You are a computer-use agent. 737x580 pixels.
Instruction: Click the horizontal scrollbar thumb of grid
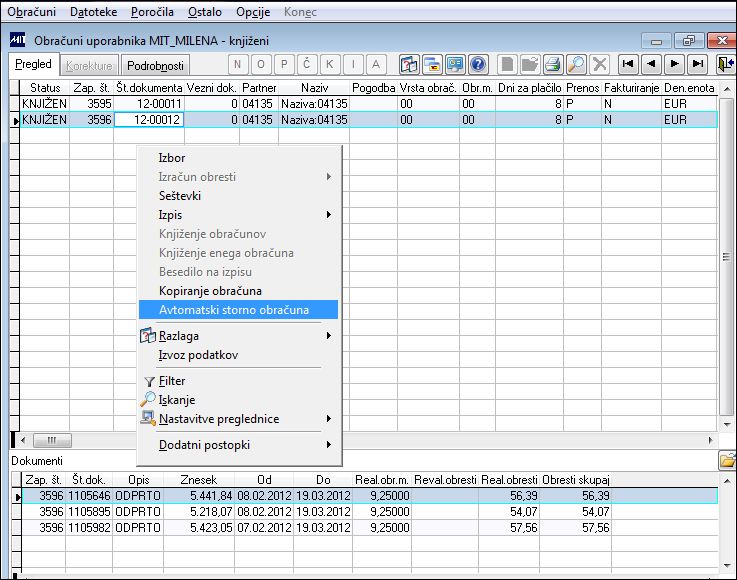click(52, 440)
